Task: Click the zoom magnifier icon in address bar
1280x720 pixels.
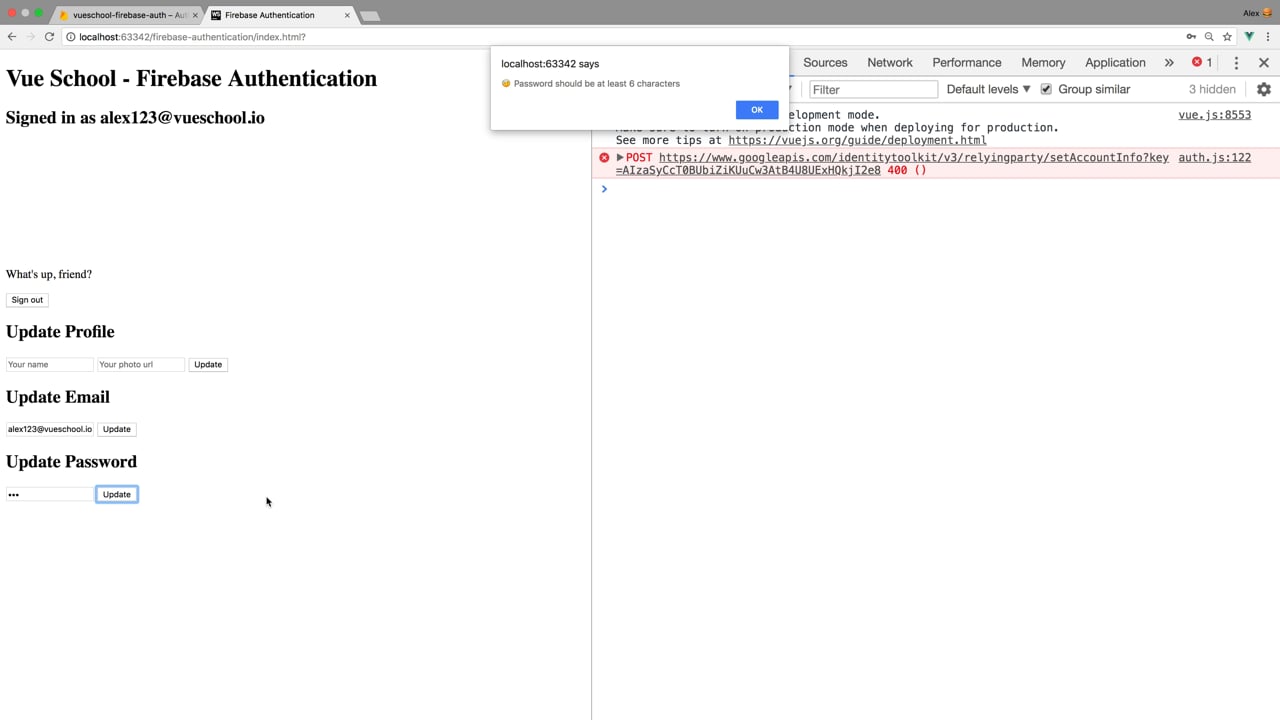Action: (1209, 37)
